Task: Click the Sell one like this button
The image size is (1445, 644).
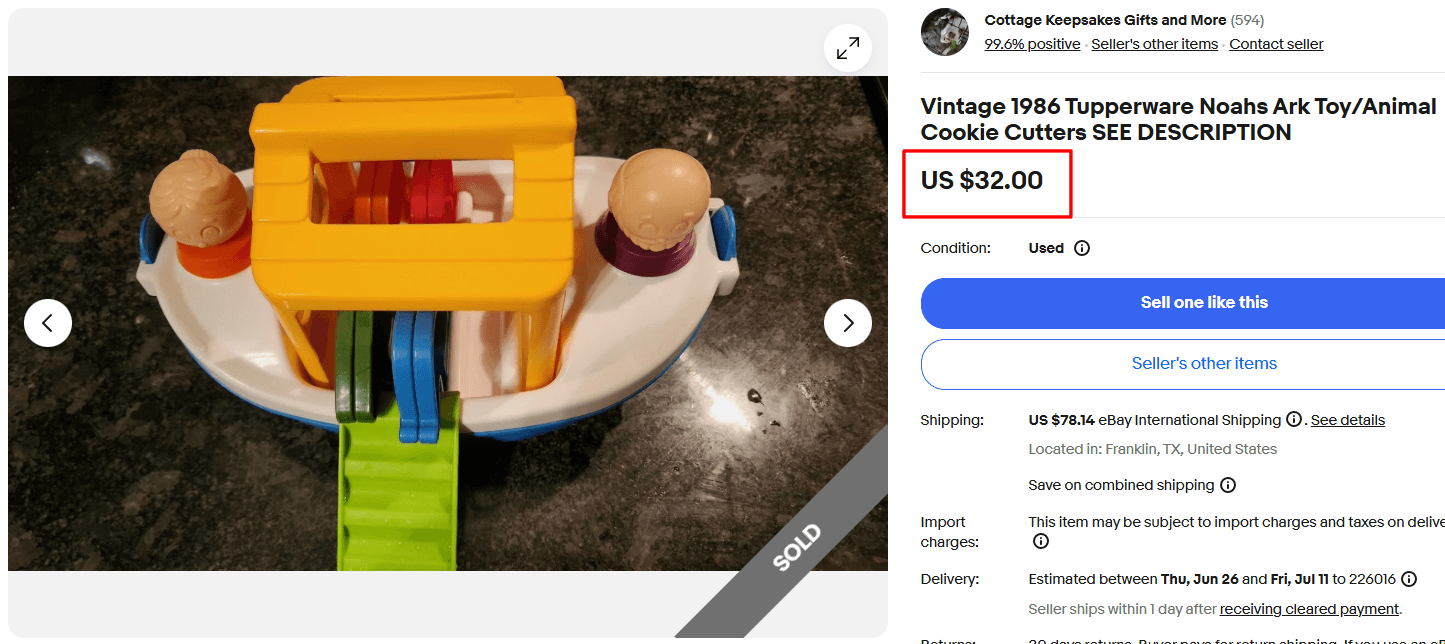Action: [1204, 302]
